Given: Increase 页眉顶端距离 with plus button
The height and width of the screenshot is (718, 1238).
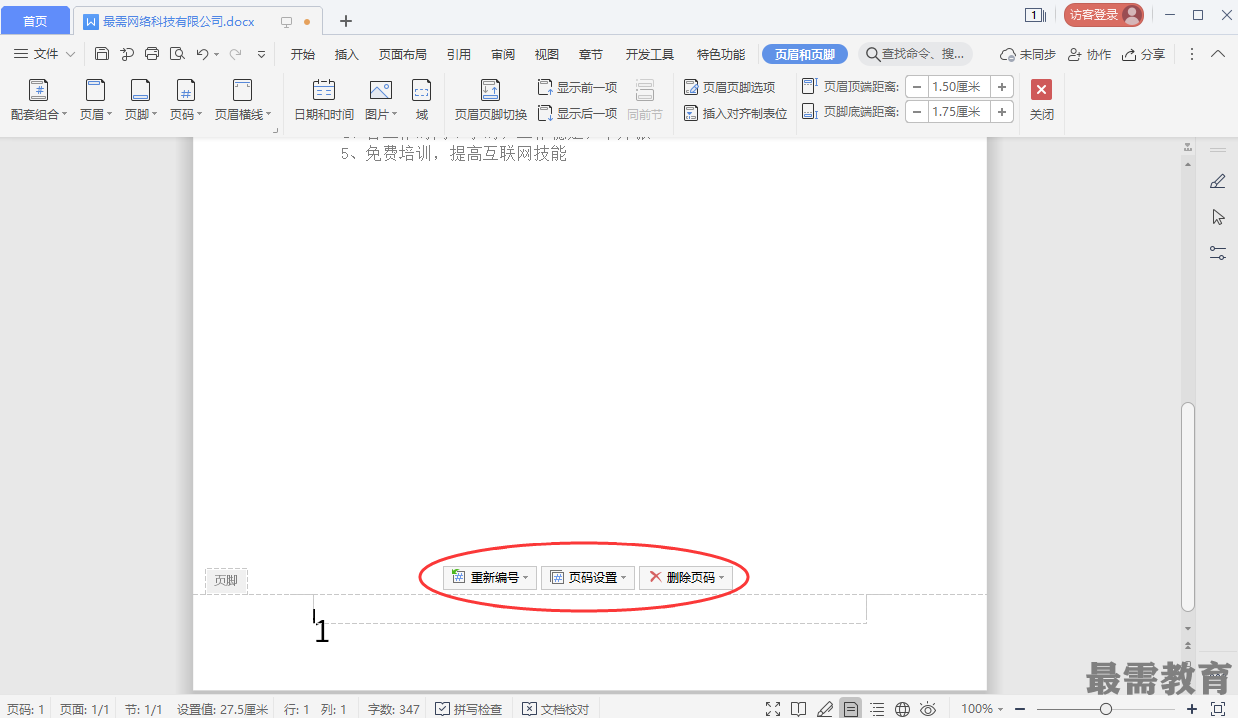Looking at the screenshot, I should pos(1002,87).
